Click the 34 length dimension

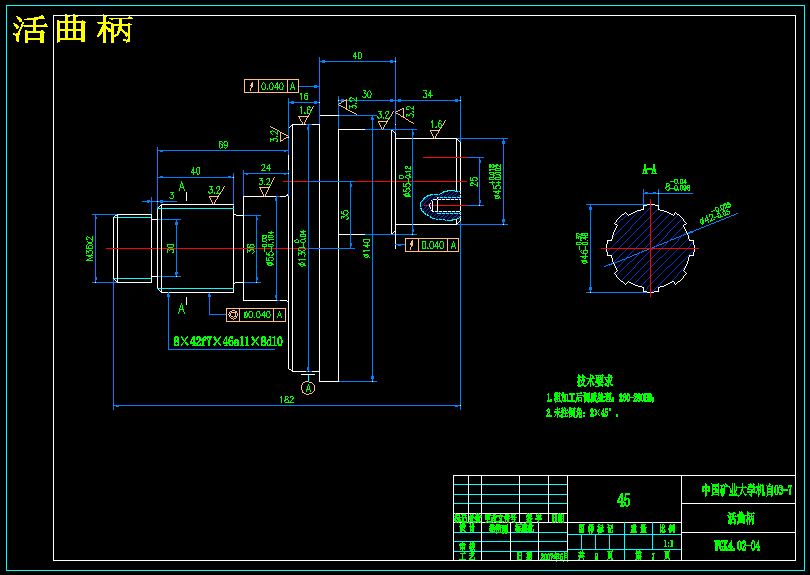[428, 94]
